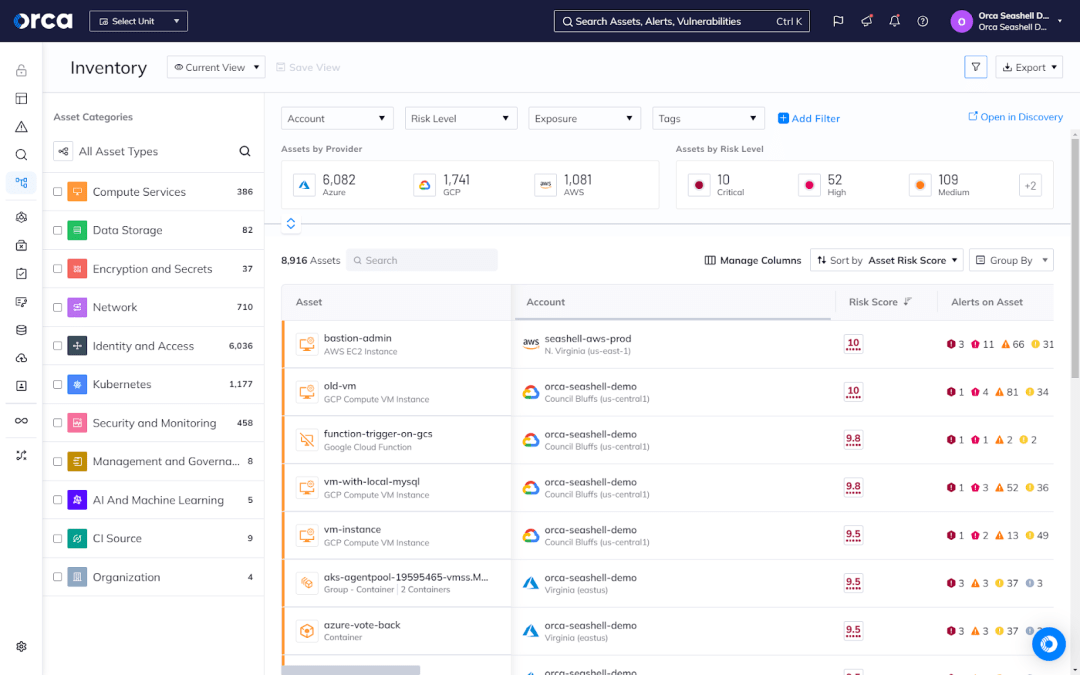Viewport: 1080px width, 675px height.
Task: Select the inventory sidebar icon
Action: pyautogui.click(x=21, y=183)
